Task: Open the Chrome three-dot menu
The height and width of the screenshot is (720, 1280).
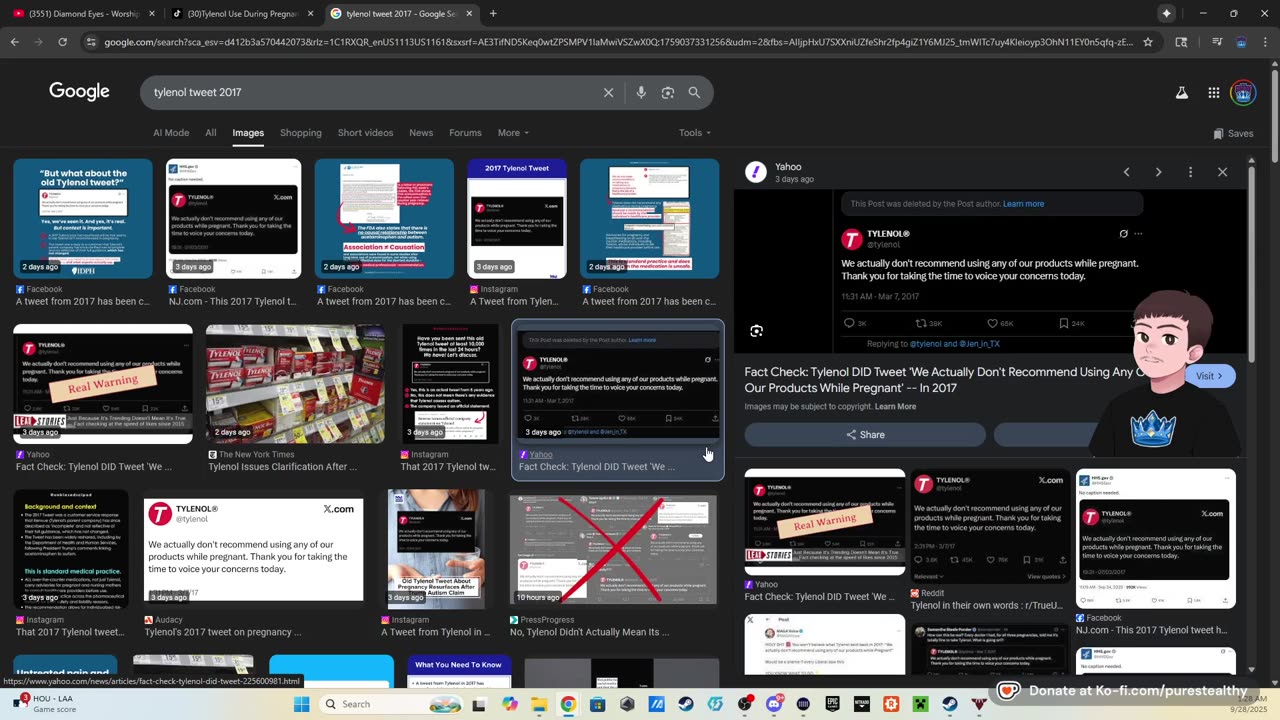Action: 1265,42
